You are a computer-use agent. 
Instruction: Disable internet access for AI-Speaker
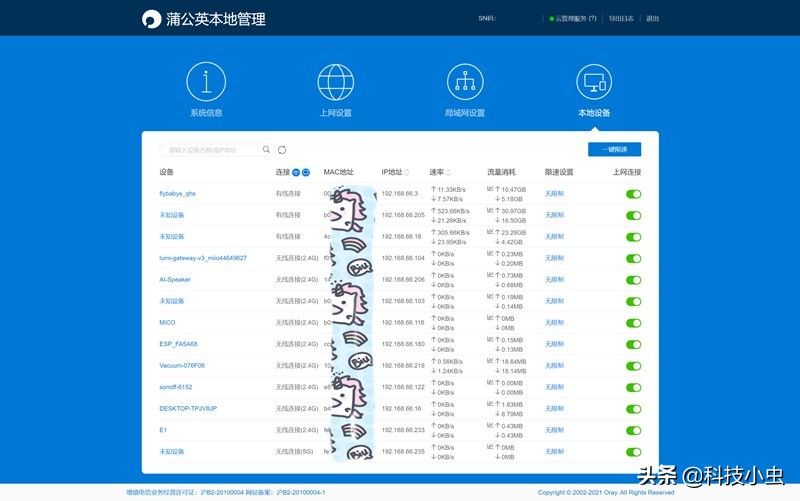coord(633,280)
